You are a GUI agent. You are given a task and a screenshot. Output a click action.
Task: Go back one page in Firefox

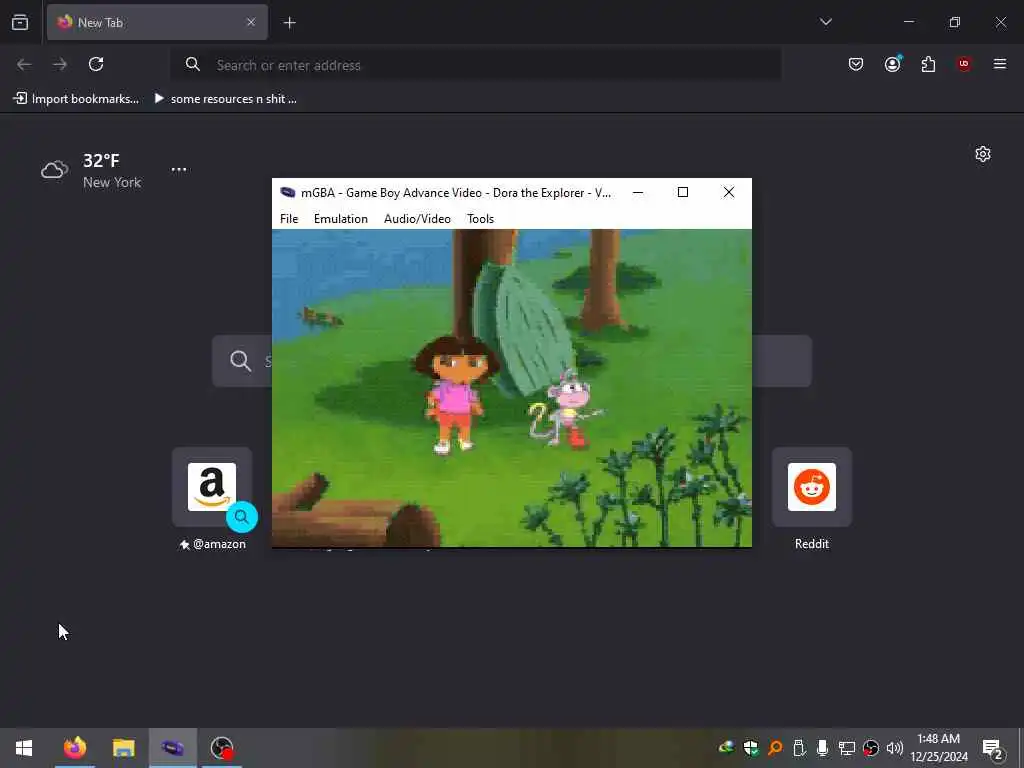click(24, 64)
